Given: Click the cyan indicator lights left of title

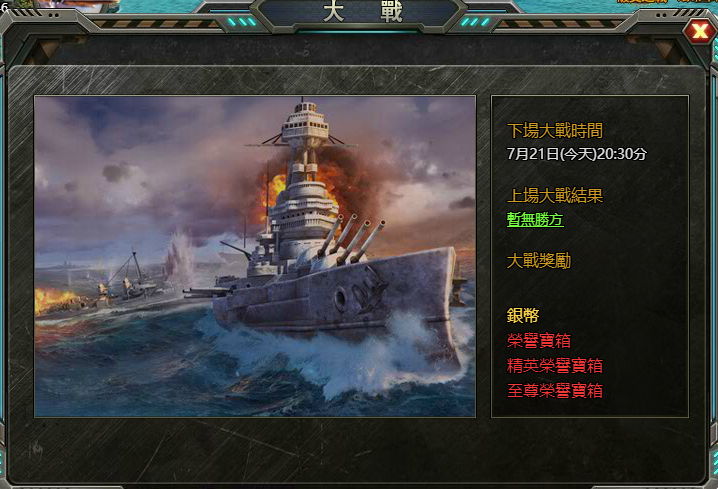Looking at the screenshot, I should pos(242,22).
